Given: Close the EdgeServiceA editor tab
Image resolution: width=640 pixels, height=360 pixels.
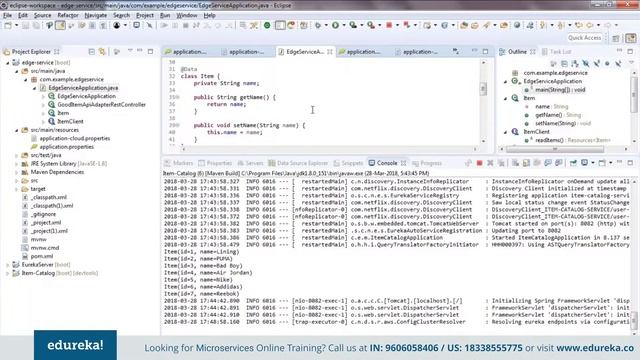Looking at the screenshot, I should click(x=329, y=52).
